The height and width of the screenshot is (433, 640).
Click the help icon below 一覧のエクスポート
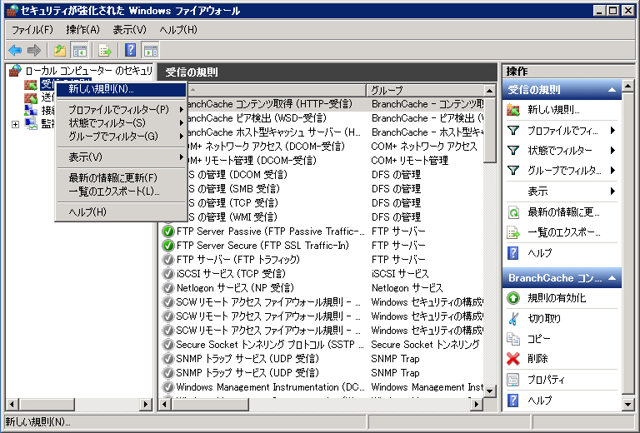[x=513, y=253]
